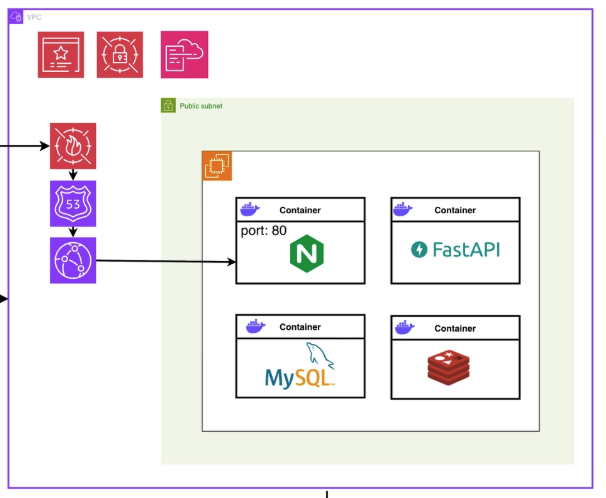Click 'Container' header above MySQL logo

300,327
